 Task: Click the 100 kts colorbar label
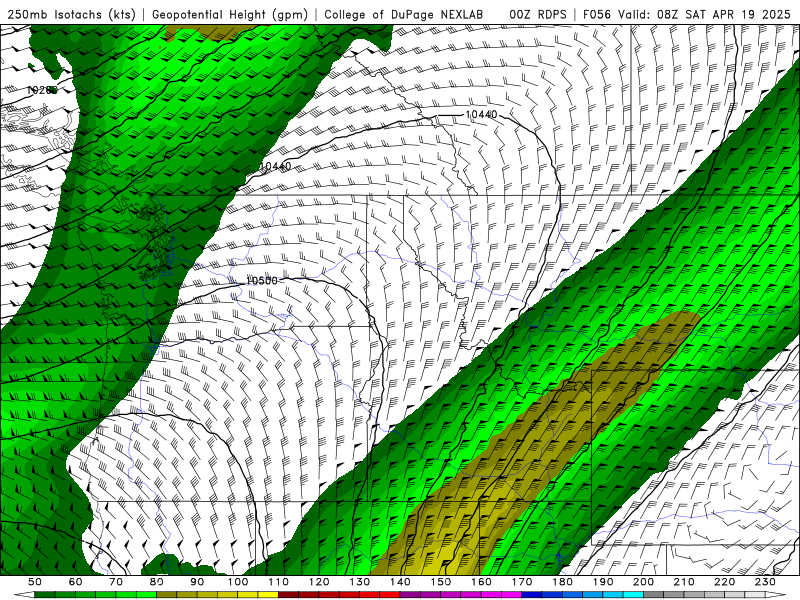click(x=238, y=582)
